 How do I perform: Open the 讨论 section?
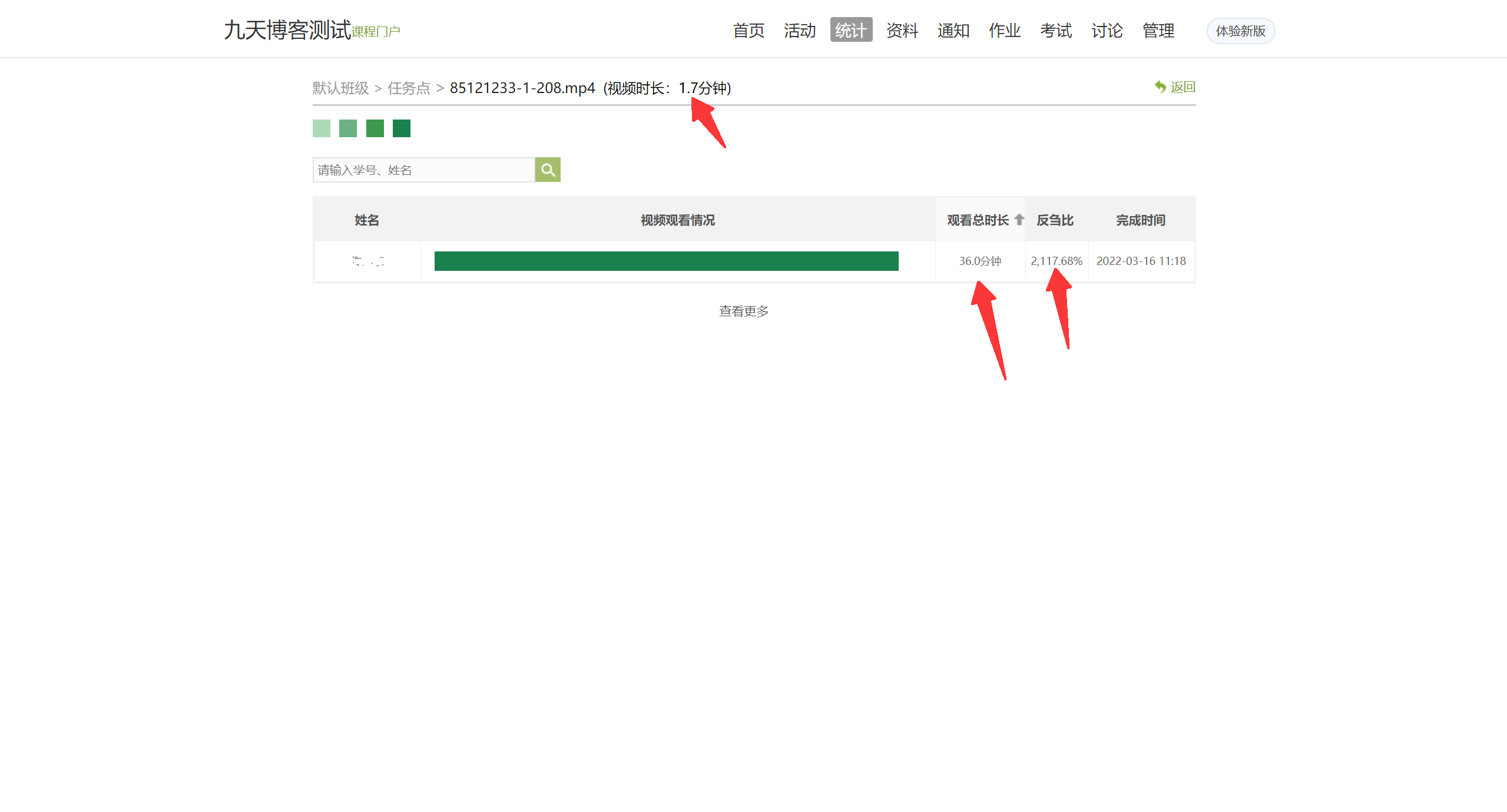coord(1107,31)
